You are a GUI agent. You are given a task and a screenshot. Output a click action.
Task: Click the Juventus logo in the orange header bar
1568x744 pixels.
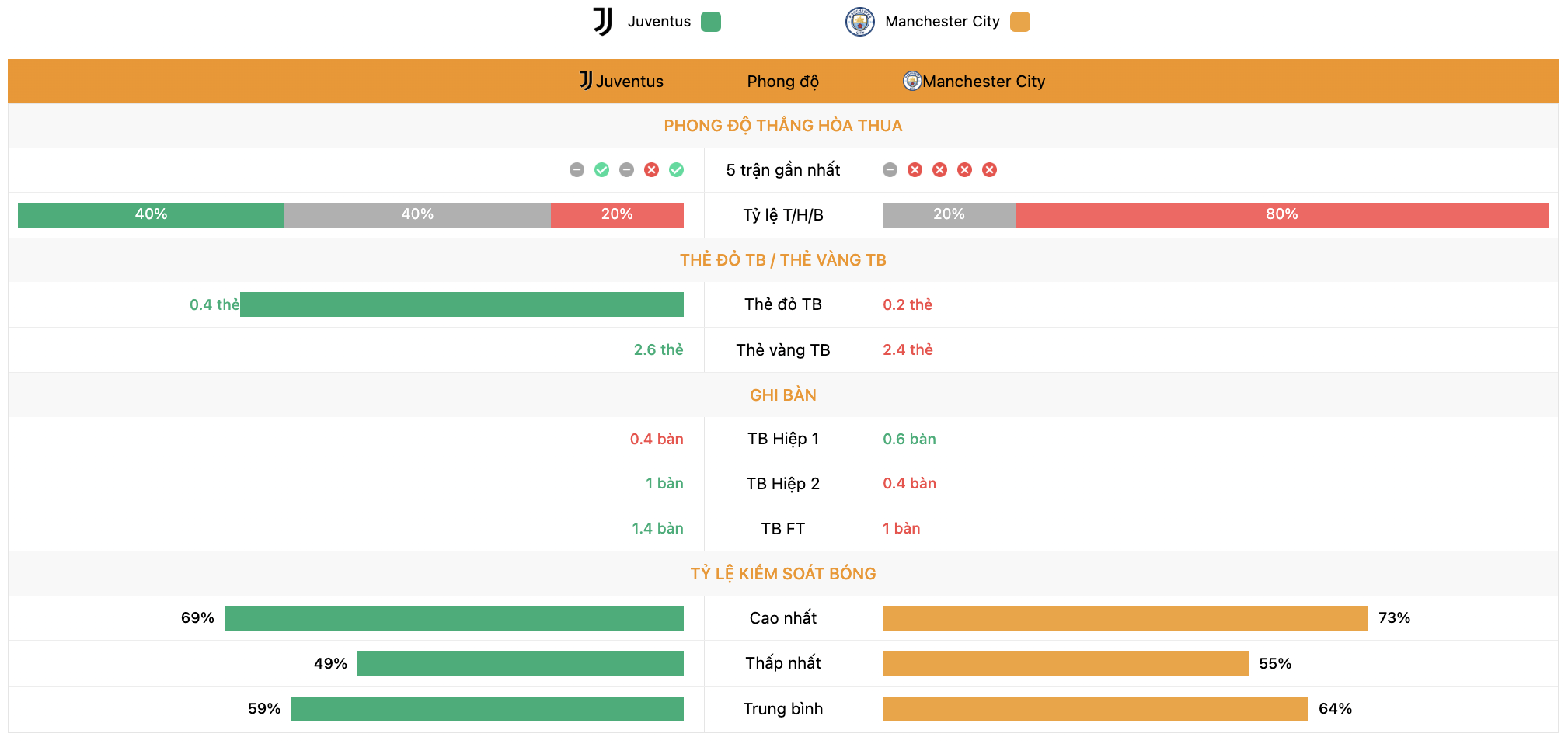click(x=586, y=81)
